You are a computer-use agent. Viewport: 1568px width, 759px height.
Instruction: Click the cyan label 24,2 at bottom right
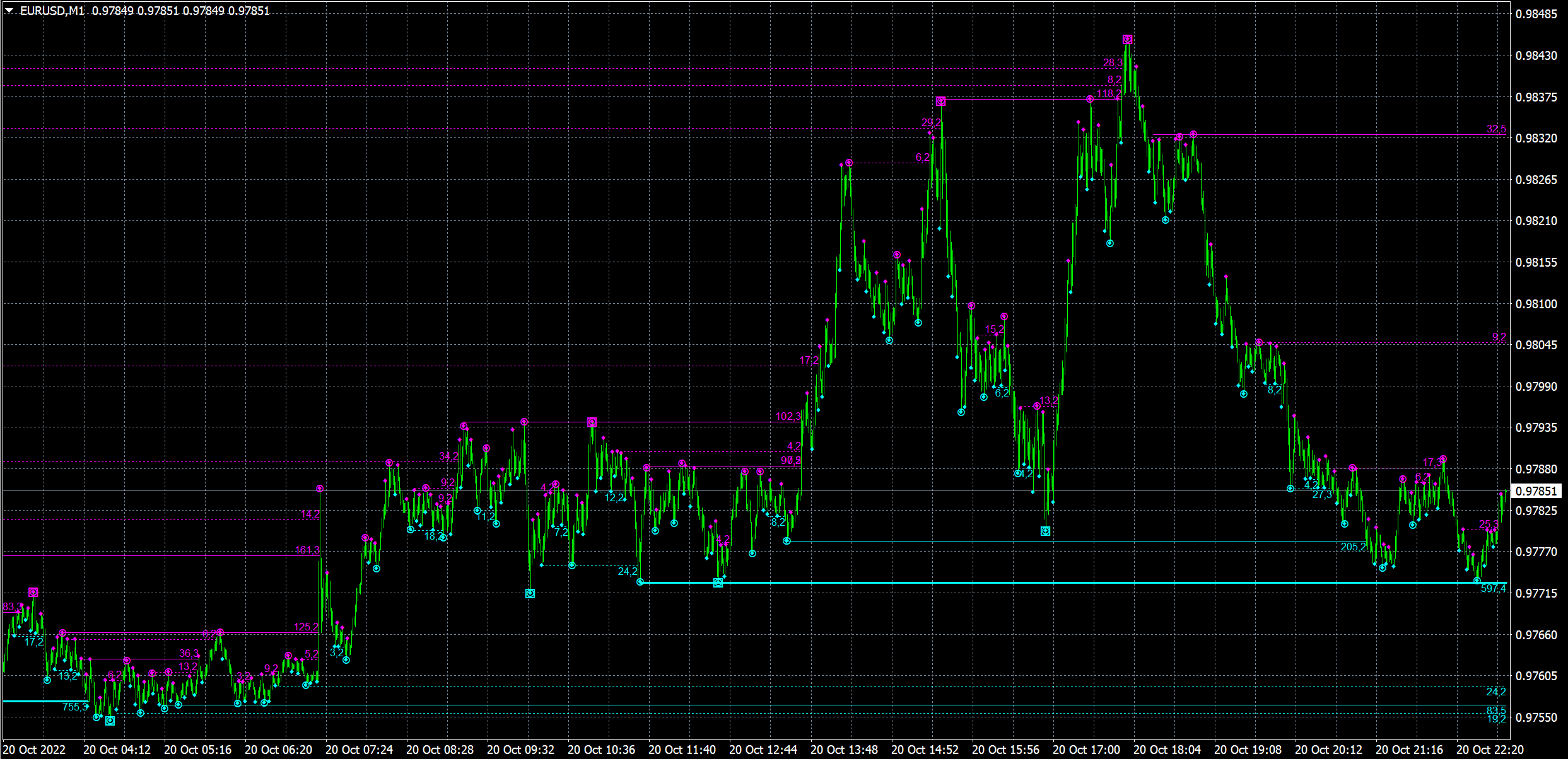1495,692
